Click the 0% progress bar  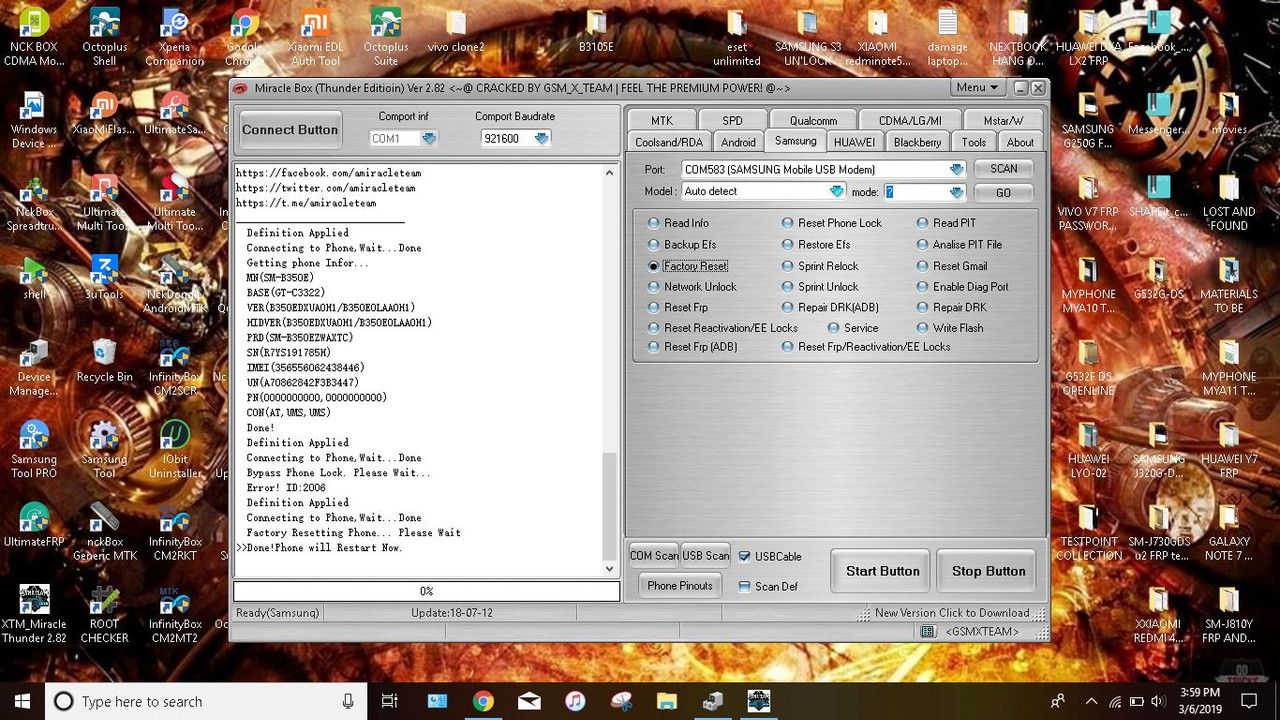(426, 591)
